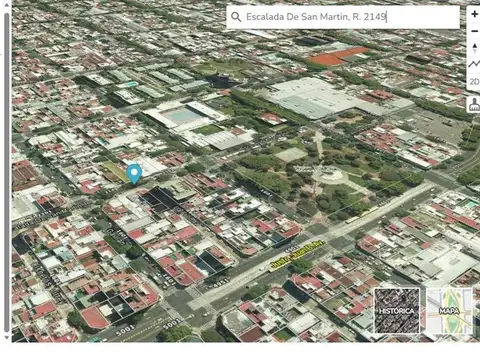This screenshot has width=480, height=360.
Task: Zoom out with the minus button
Action: 474,31
